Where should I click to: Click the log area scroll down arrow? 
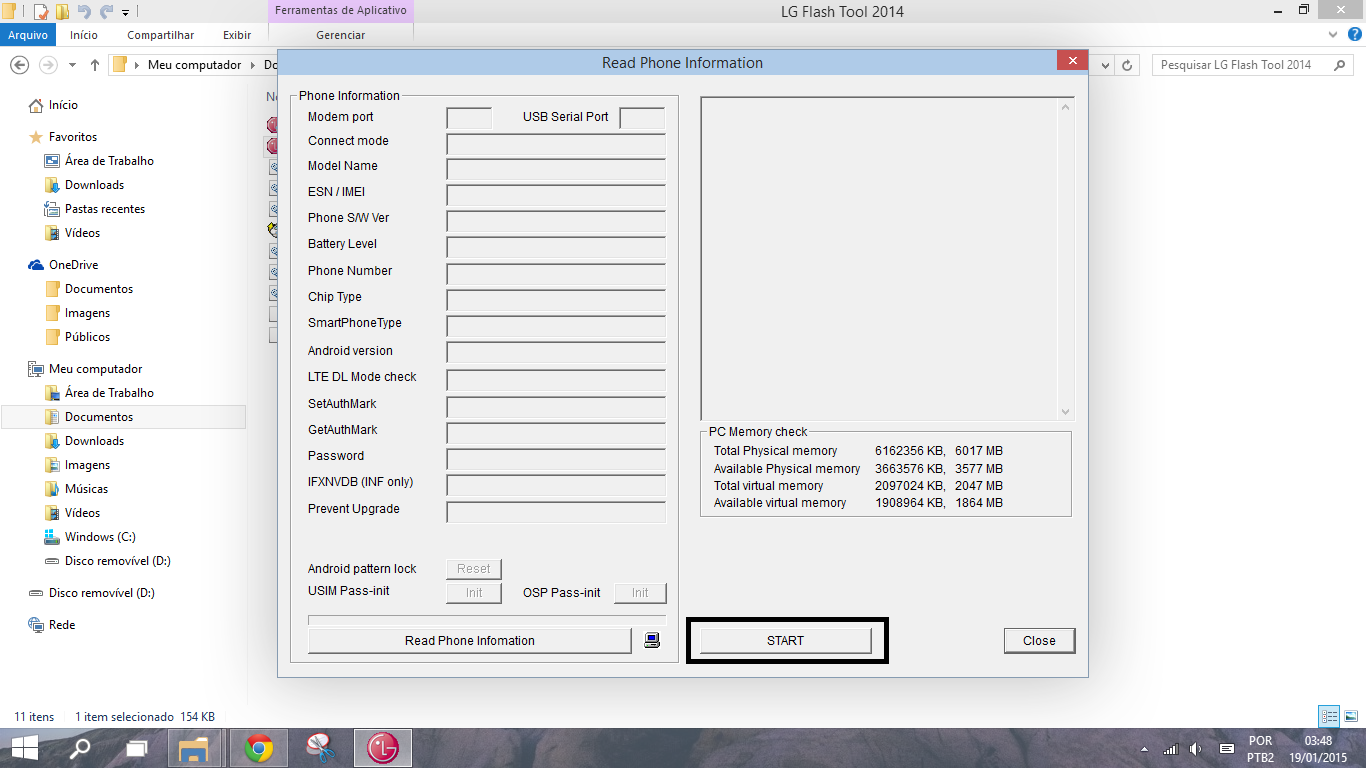tap(1065, 411)
